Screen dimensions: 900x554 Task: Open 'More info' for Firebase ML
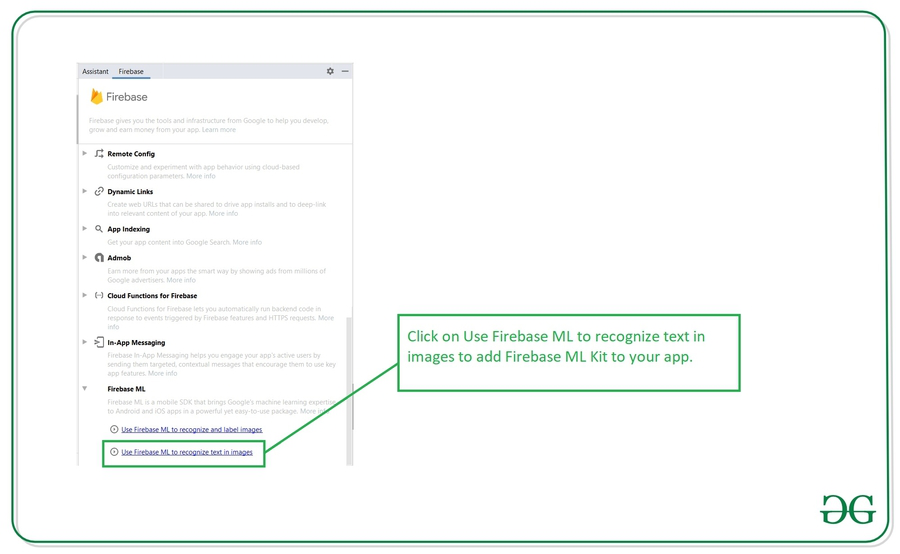point(315,411)
